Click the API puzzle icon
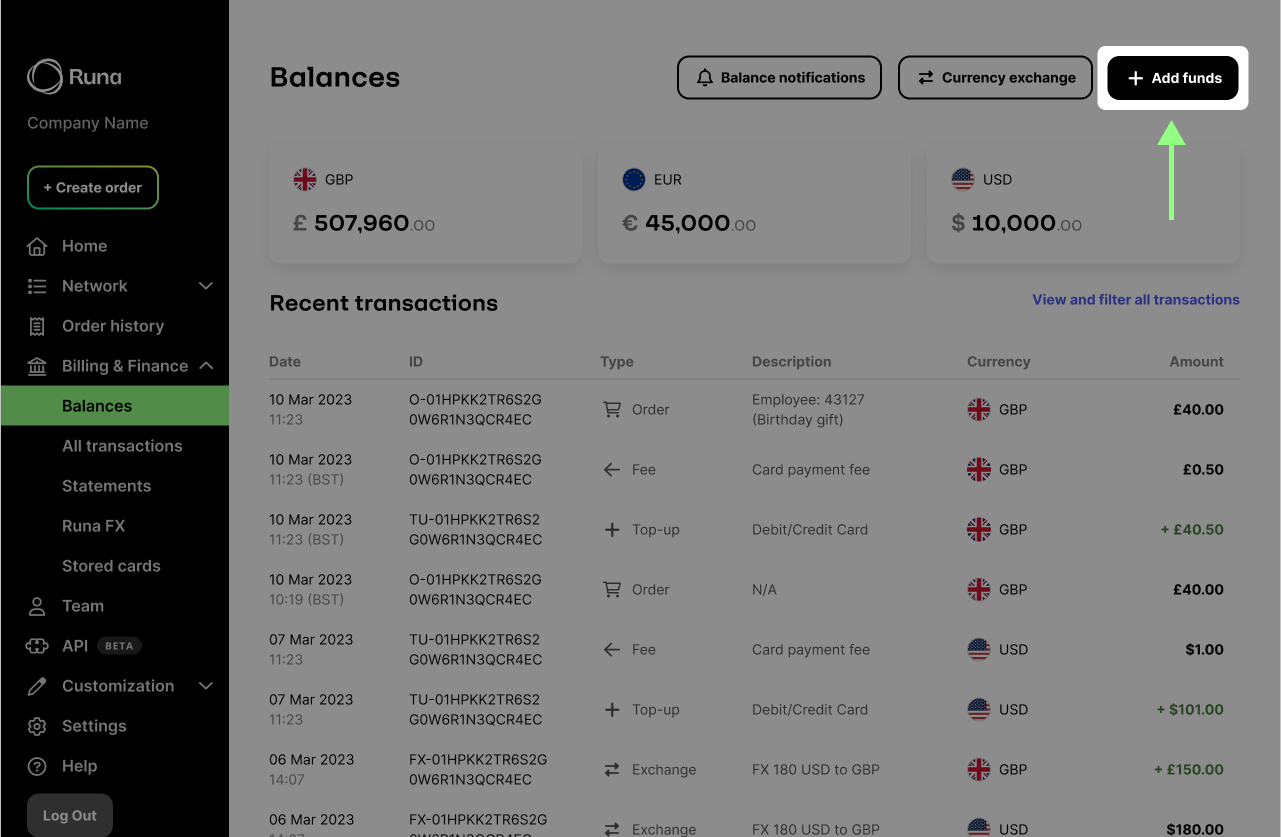This screenshot has height=837, width=1281. click(37, 646)
